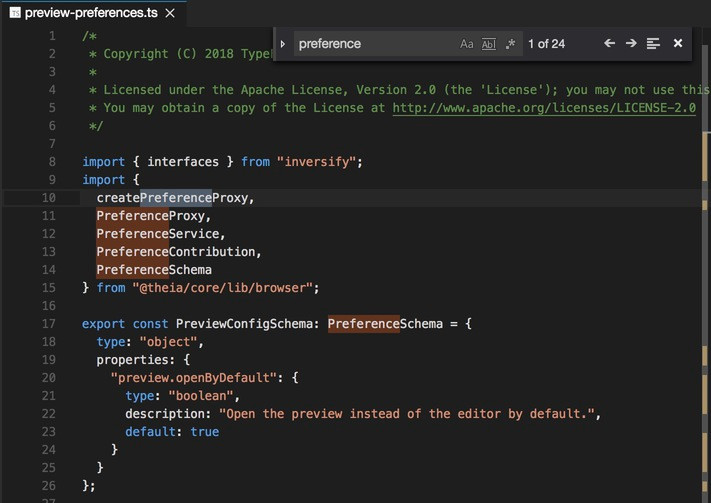Click "object" string on line 18
The width and height of the screenshot is (711, 503).
pos(168,342)
